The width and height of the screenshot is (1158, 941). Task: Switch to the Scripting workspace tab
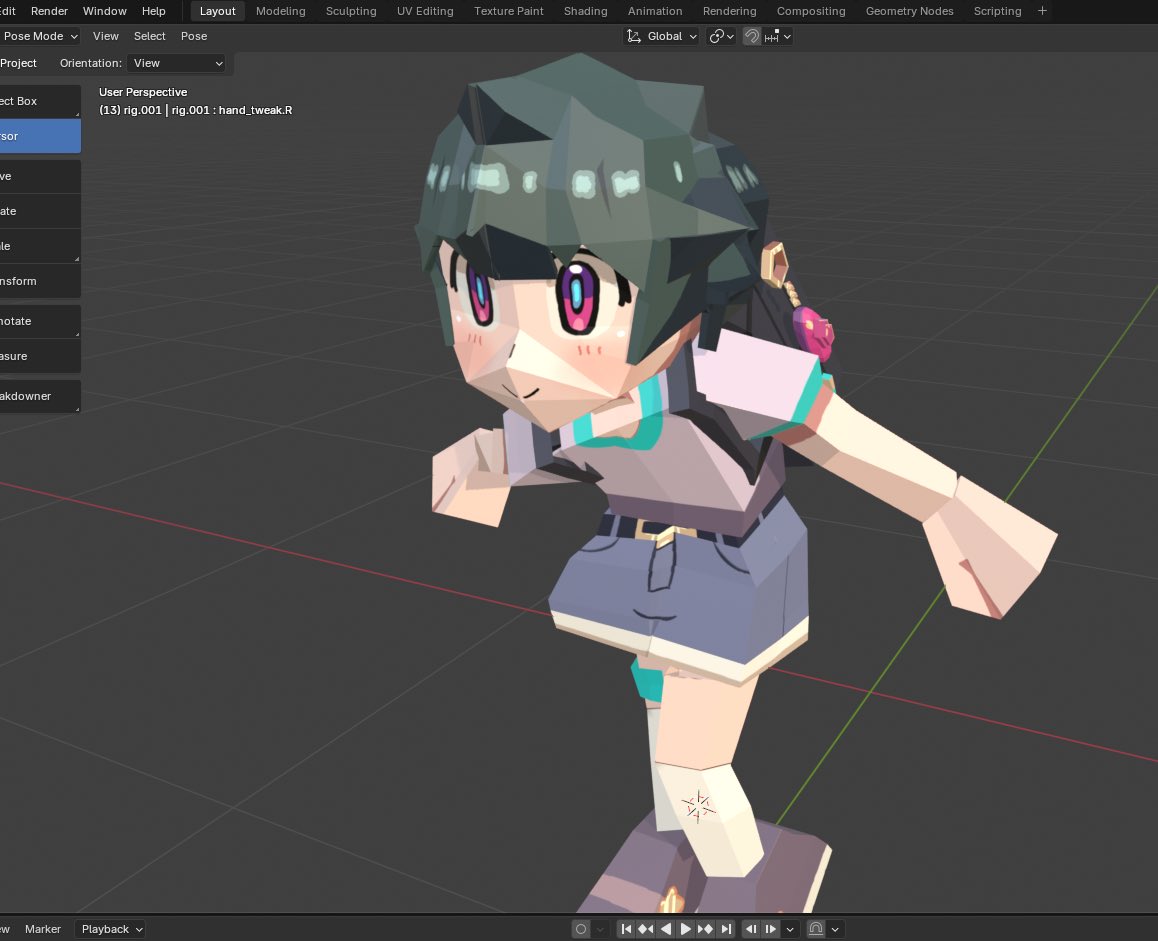[997, 11]
